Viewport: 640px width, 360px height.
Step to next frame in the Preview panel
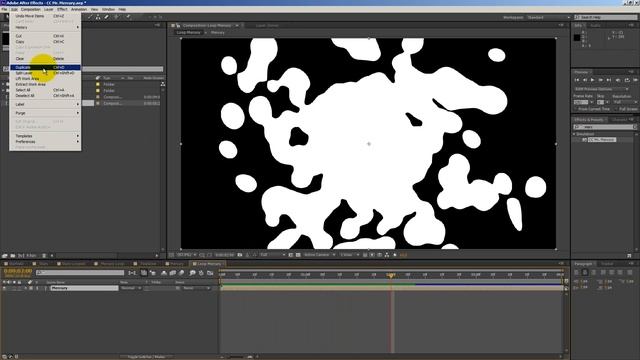point(600,80)
